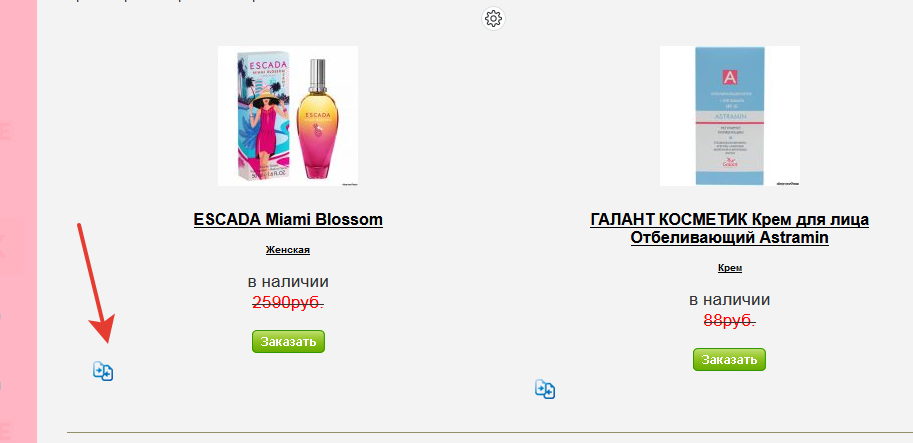Click 'в наличии' under ESCADA Miami Blossom

click(288, 282)
